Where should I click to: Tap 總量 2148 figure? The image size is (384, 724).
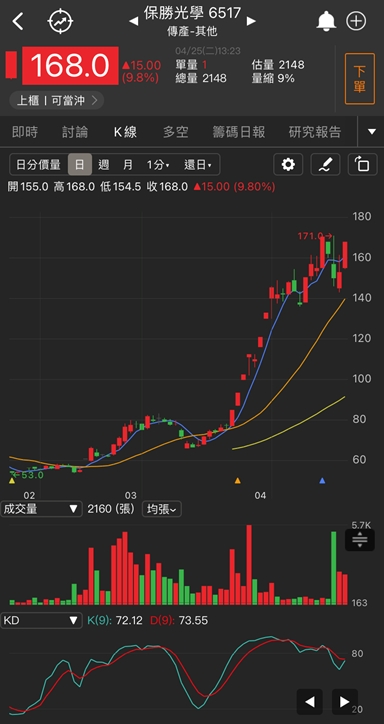point(201,78)
